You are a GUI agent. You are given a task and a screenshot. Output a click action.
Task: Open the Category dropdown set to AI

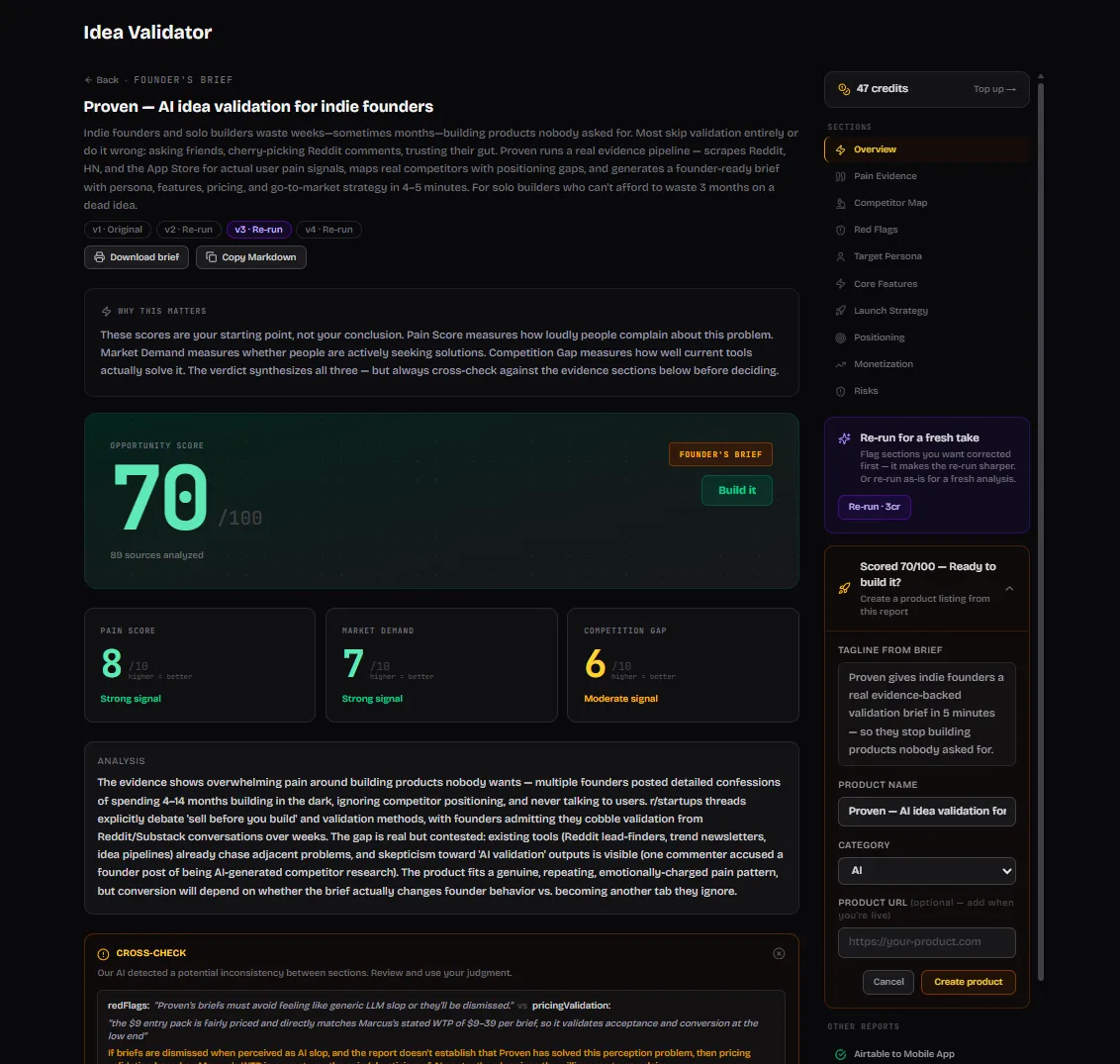click(x=926, y=871)
